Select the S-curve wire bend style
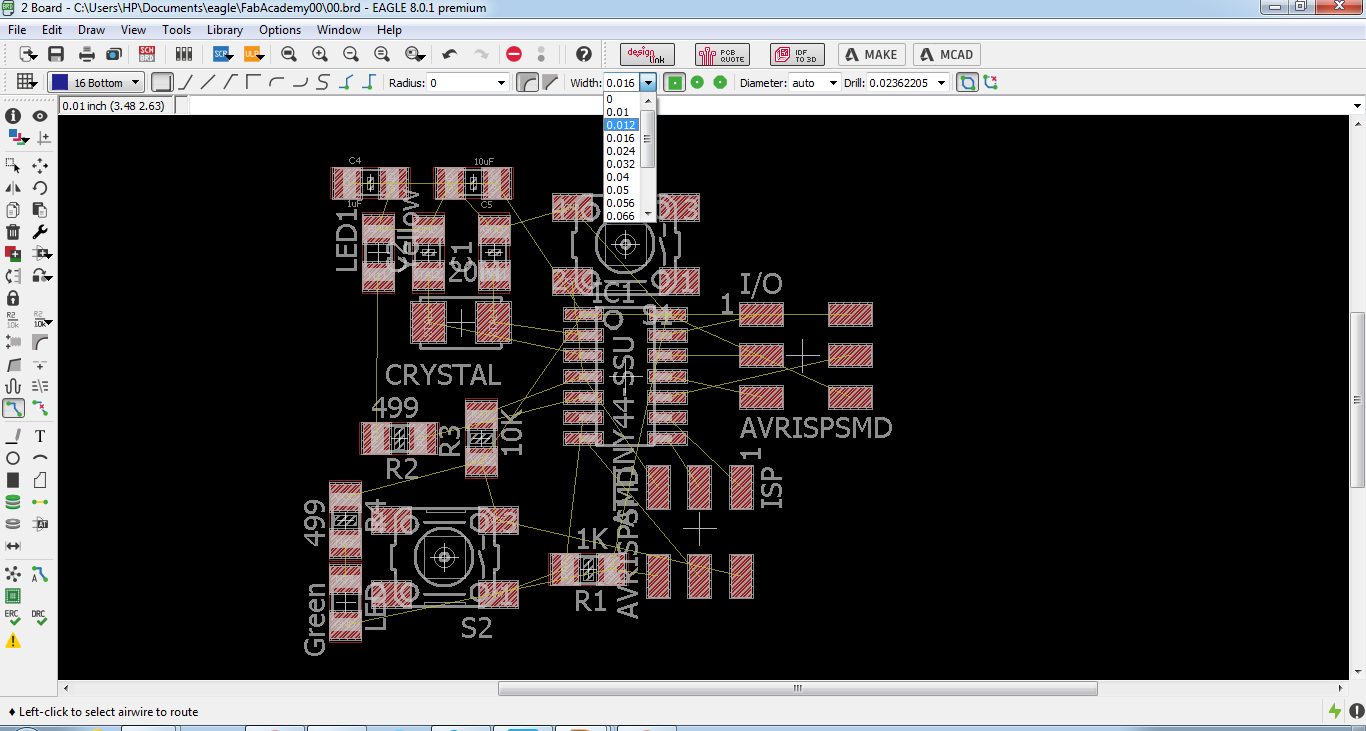Viewport: 1366px width, 731px height. tap(322, 82)
